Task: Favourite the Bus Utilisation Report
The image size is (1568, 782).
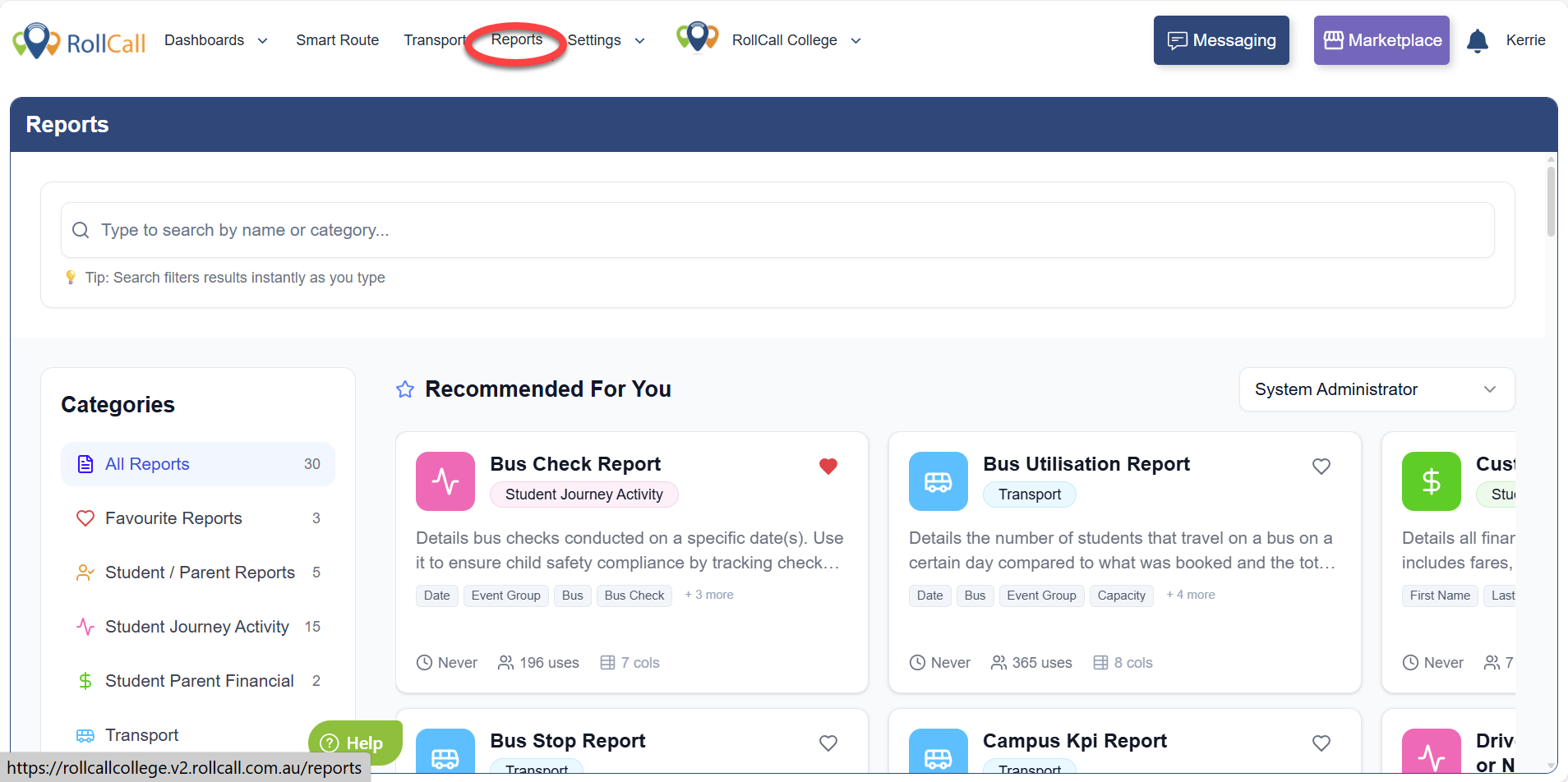Action: (1321, 467)
